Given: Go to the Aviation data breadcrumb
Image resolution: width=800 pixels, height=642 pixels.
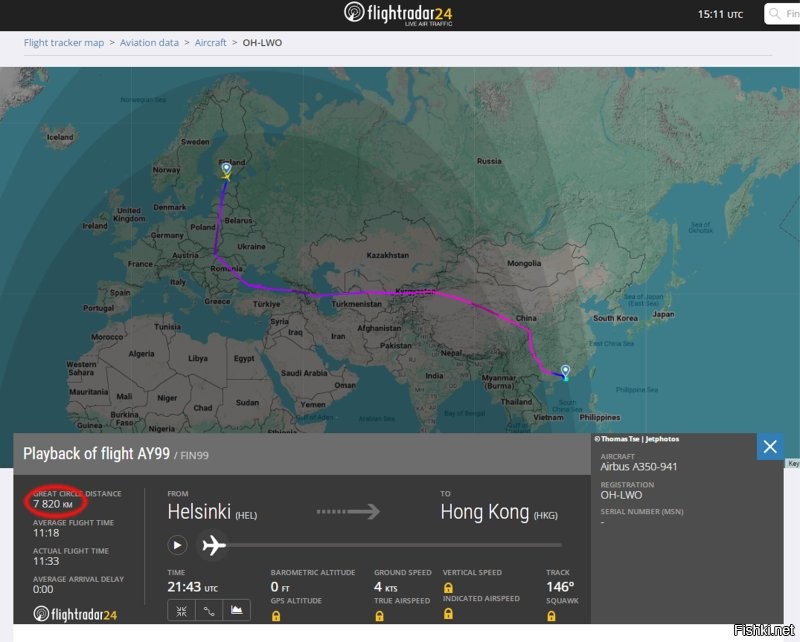Looking at the screenshot, I should pos(149,43).
